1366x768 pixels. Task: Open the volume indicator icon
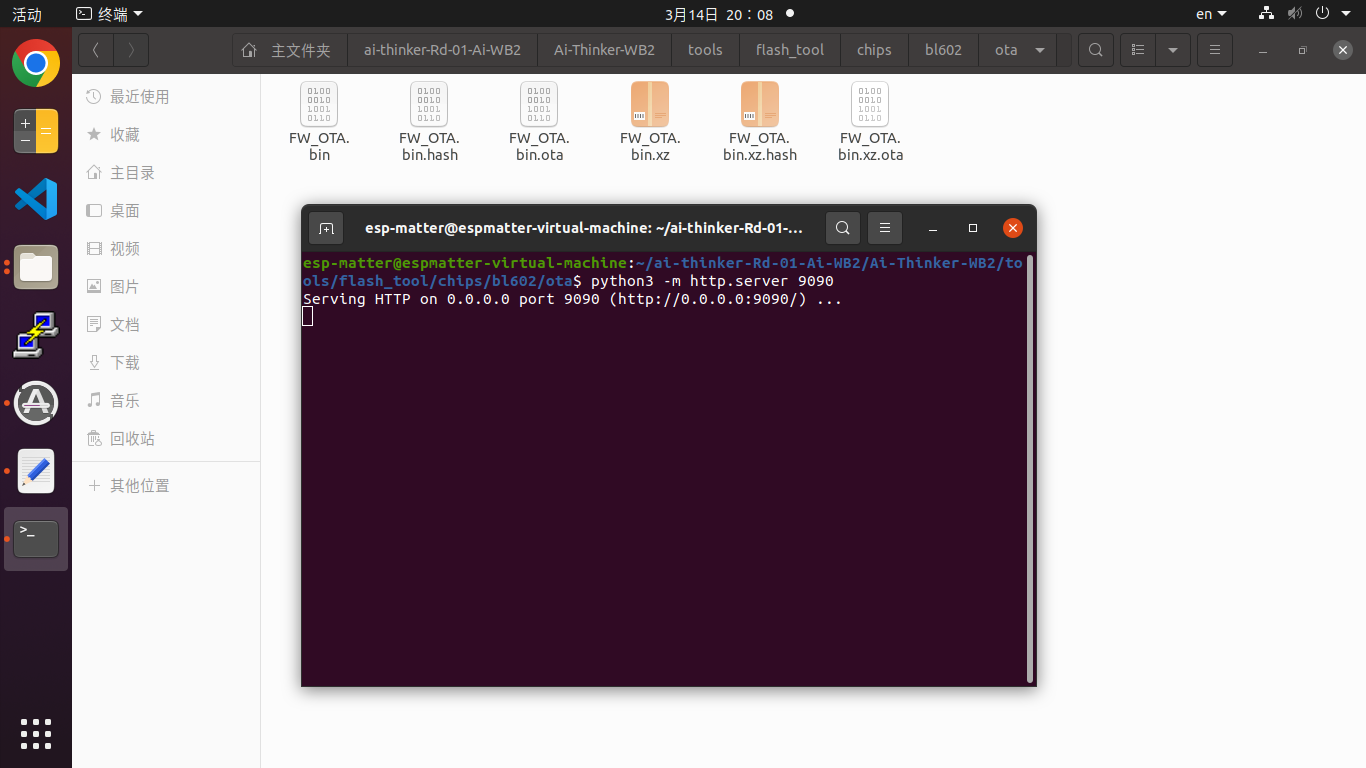point(1295,14)
